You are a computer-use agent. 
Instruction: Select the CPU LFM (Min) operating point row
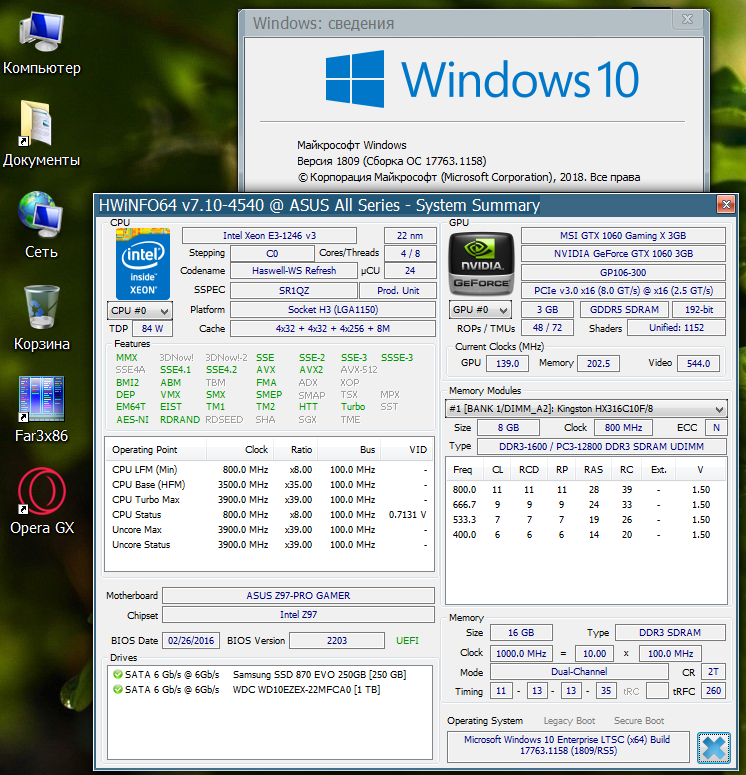[269, 470]
